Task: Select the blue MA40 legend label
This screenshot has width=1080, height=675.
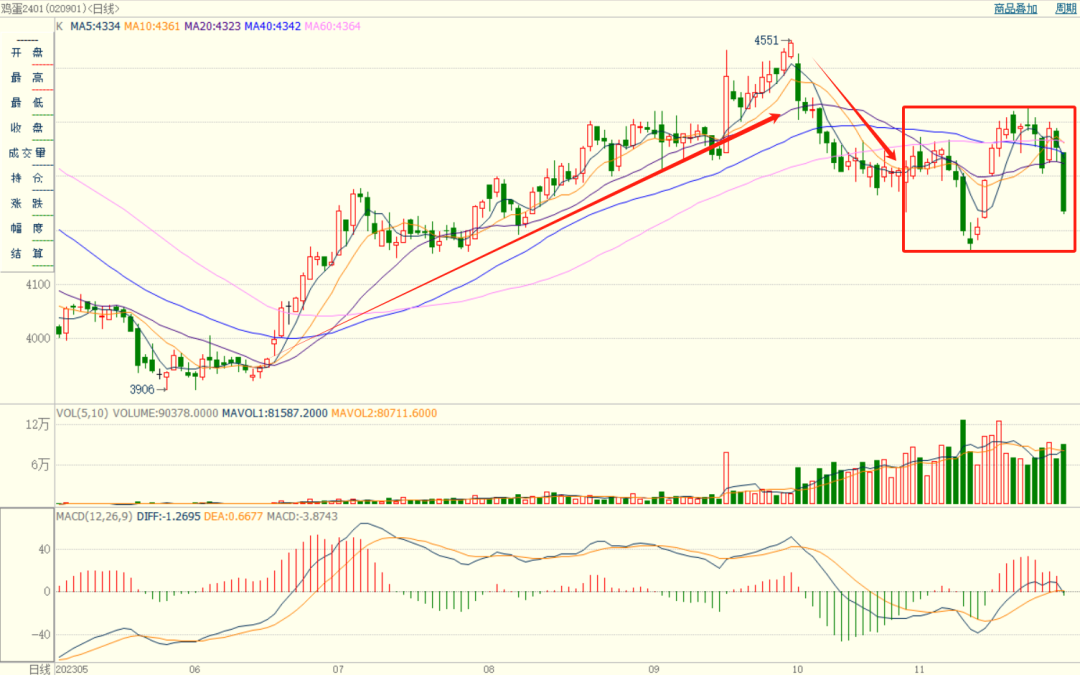Action: pyautogui.click(x=282, y=26)
